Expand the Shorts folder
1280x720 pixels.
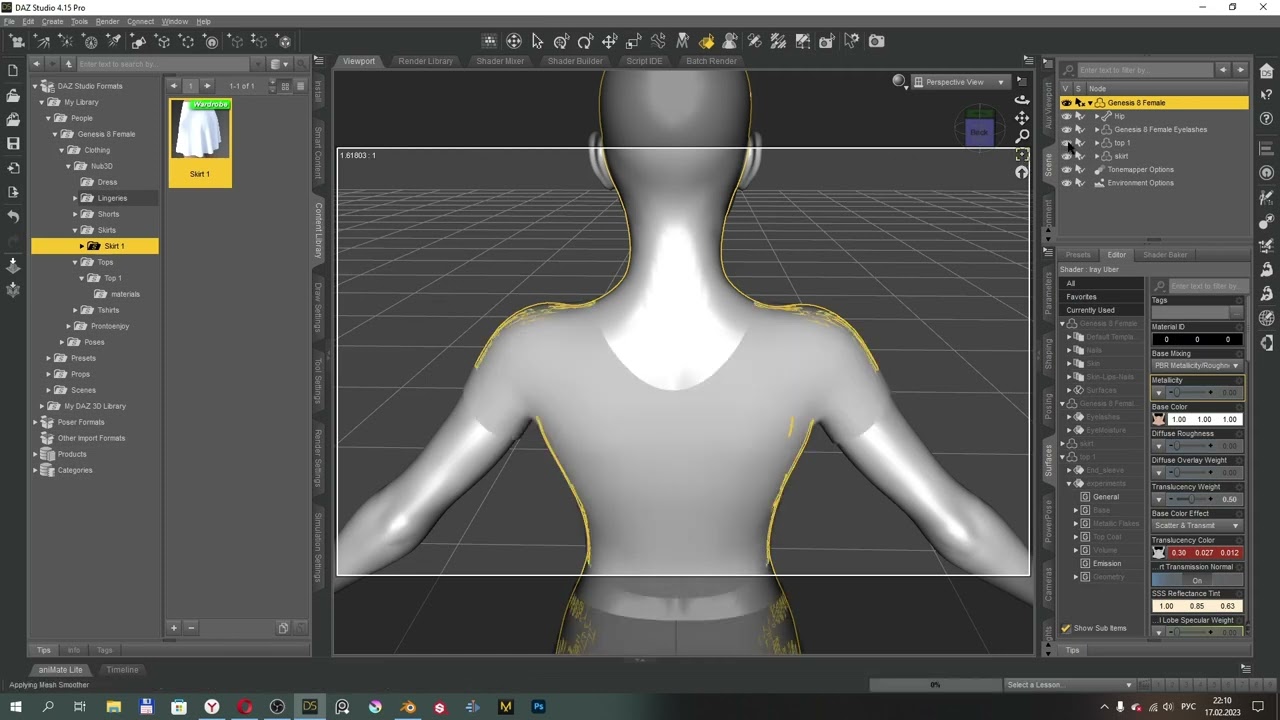coord(75,214)
